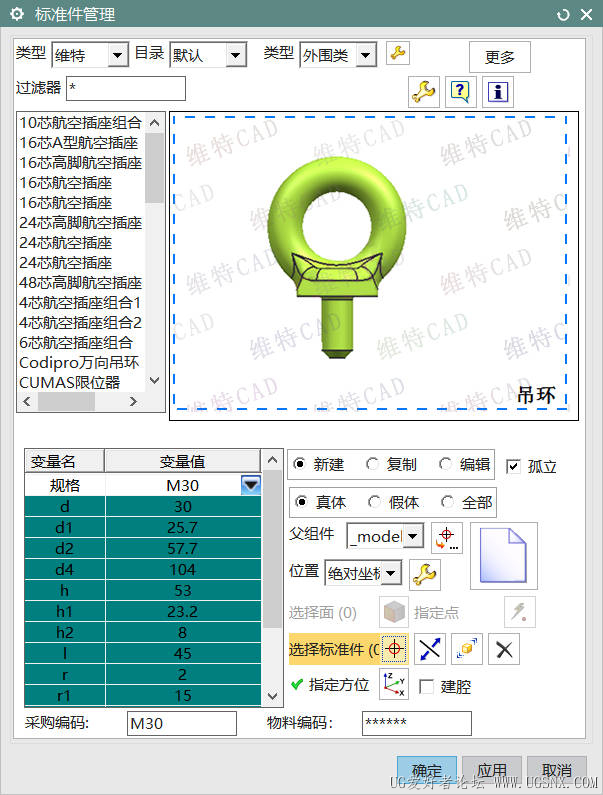This screenshot has width=603, height=795.
Task: Select 16芯高脚航空插座 in the list
Action: (x=81, y=163)
